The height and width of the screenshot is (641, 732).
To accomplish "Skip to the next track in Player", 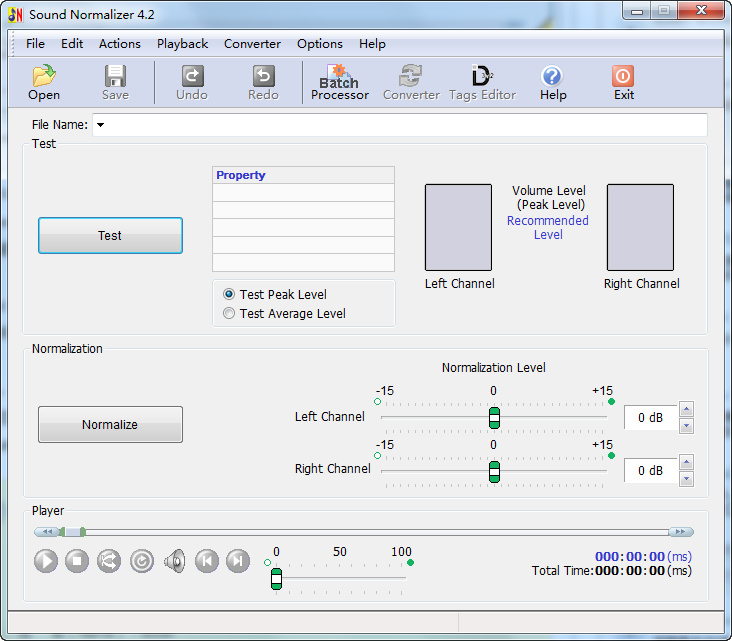I will tap(237, 561).
